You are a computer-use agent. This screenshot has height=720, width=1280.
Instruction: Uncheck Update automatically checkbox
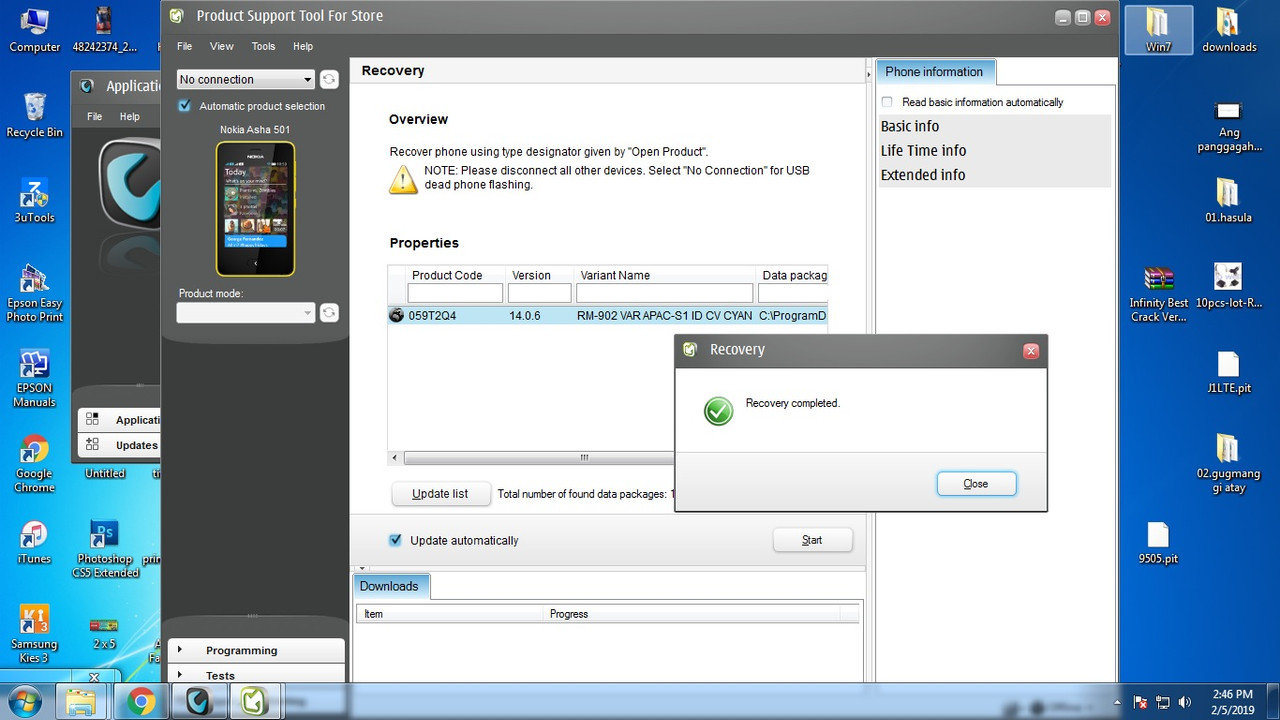click(395, 540)
